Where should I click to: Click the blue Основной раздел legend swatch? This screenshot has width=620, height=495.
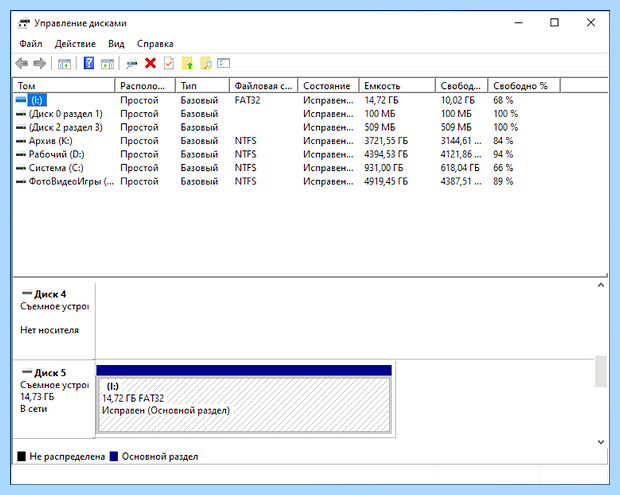[114, 456]
